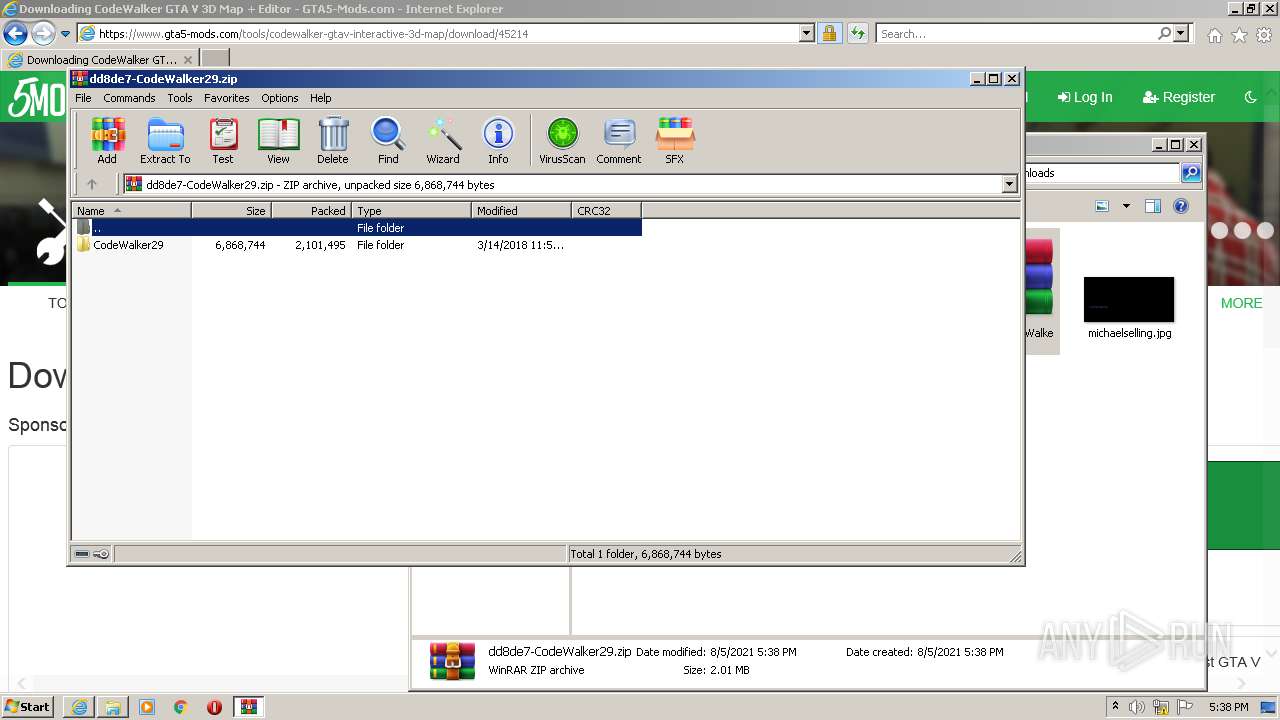This screenshot has height=720, width=1280.
Task: Click the WinRAR taskbar button
Action: click(x=248, y=707)
